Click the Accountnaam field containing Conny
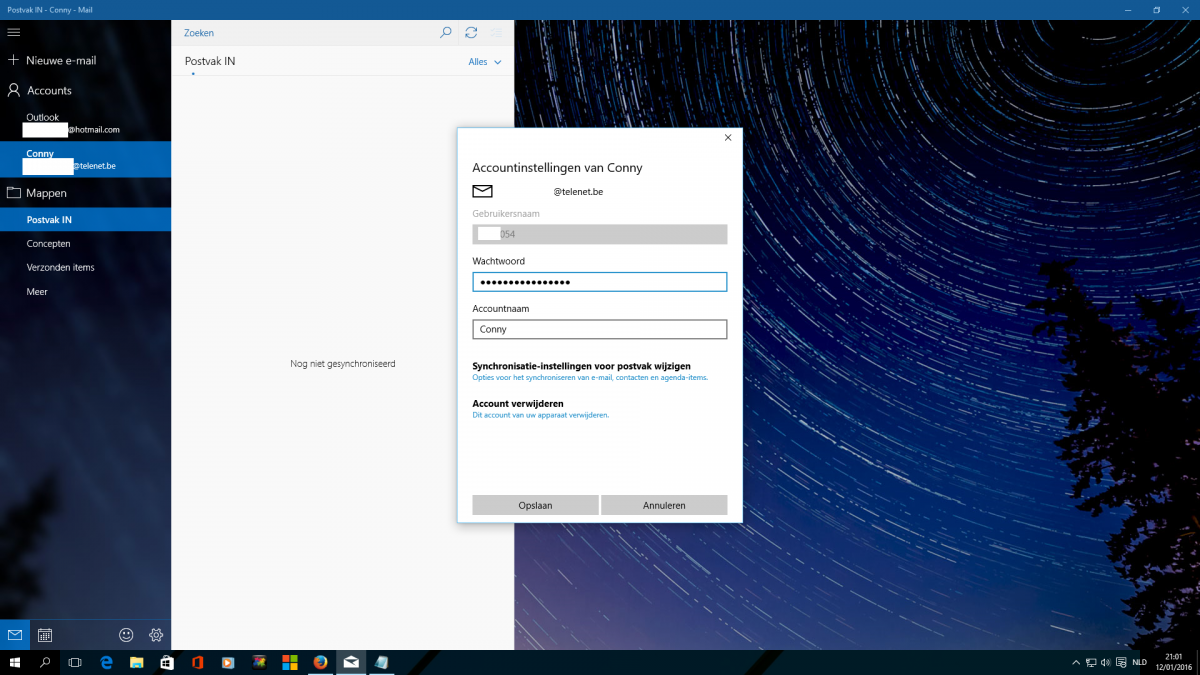This screenshot has height=675, width=1200. [600, 329]
